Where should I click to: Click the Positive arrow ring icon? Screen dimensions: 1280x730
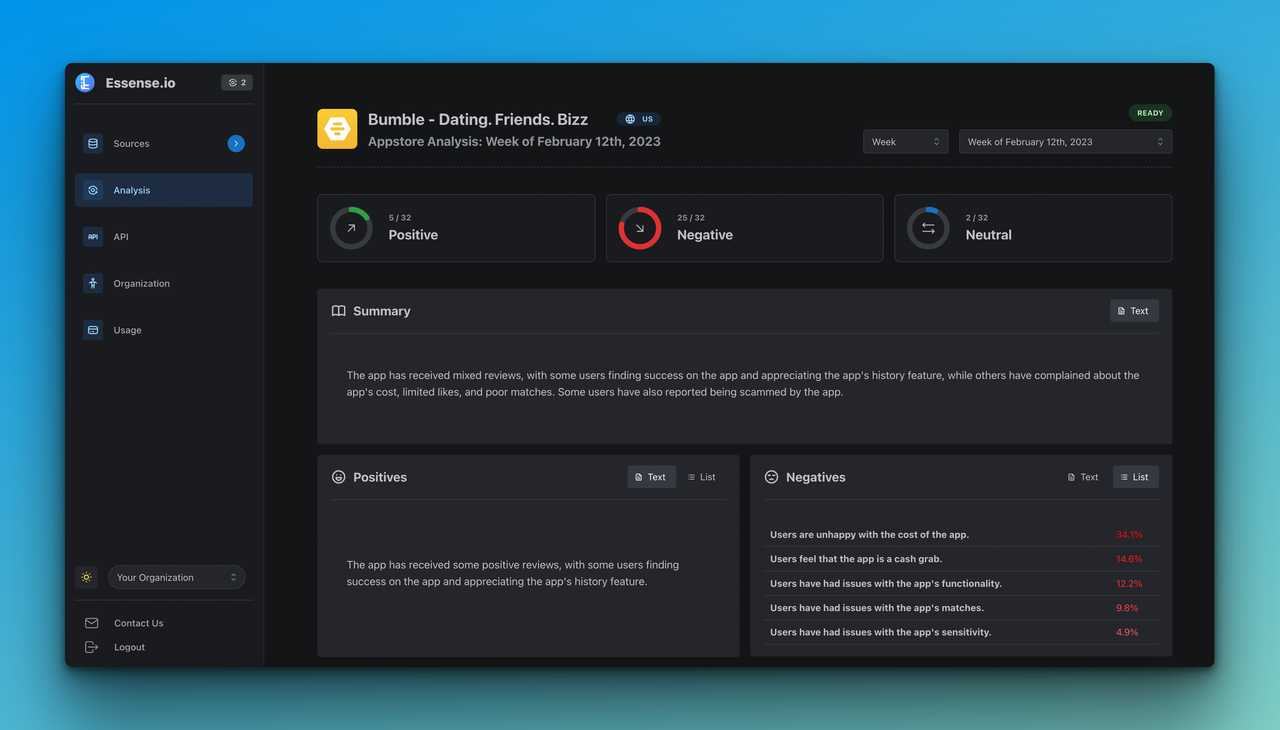(351, 228)
